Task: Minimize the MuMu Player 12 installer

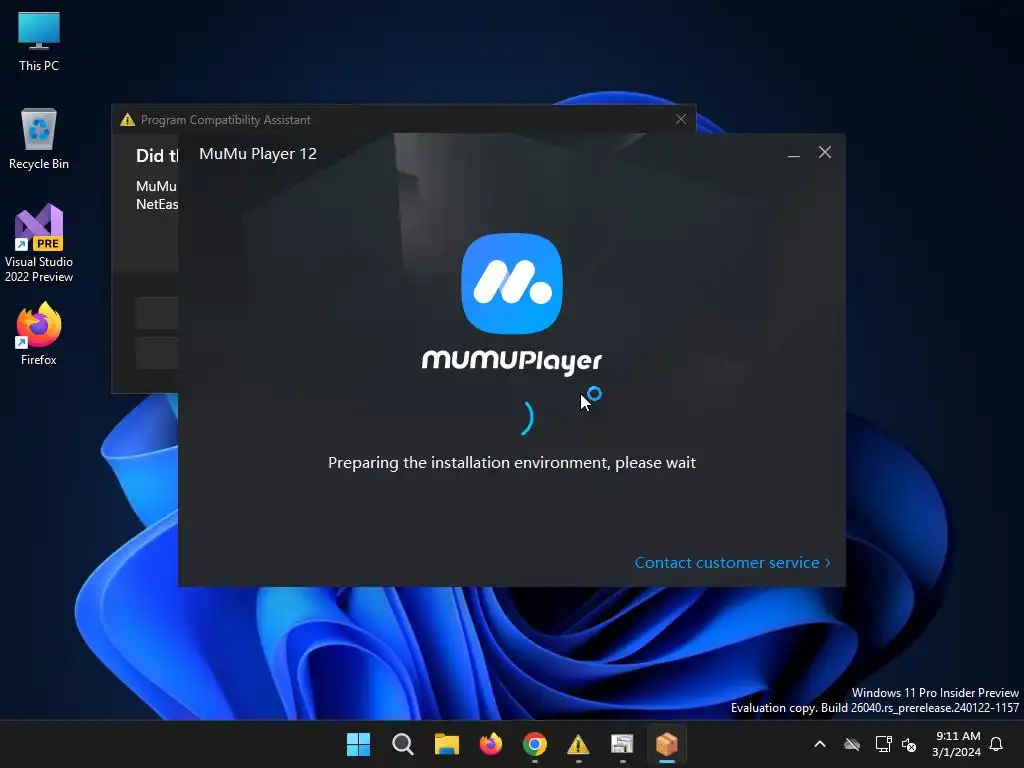Action: point(793,153)
